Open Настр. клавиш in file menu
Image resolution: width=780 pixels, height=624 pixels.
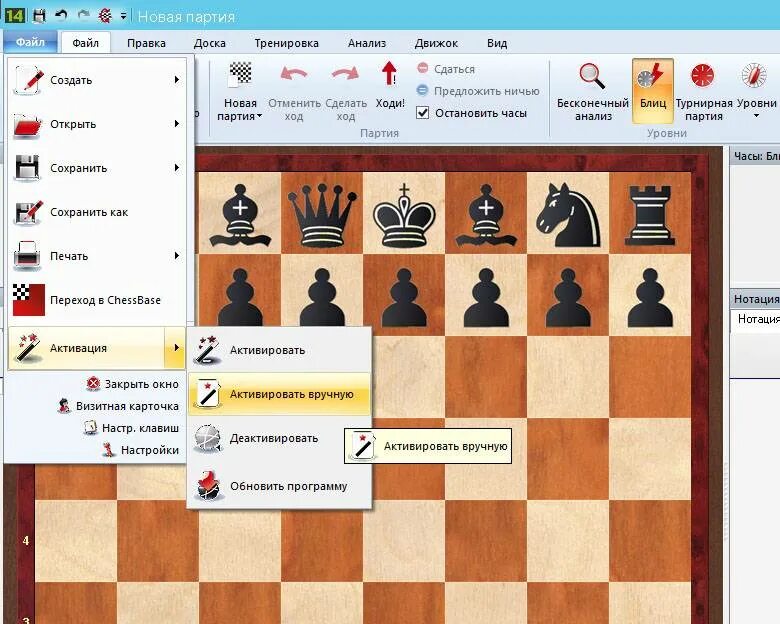tap(131, 427)
